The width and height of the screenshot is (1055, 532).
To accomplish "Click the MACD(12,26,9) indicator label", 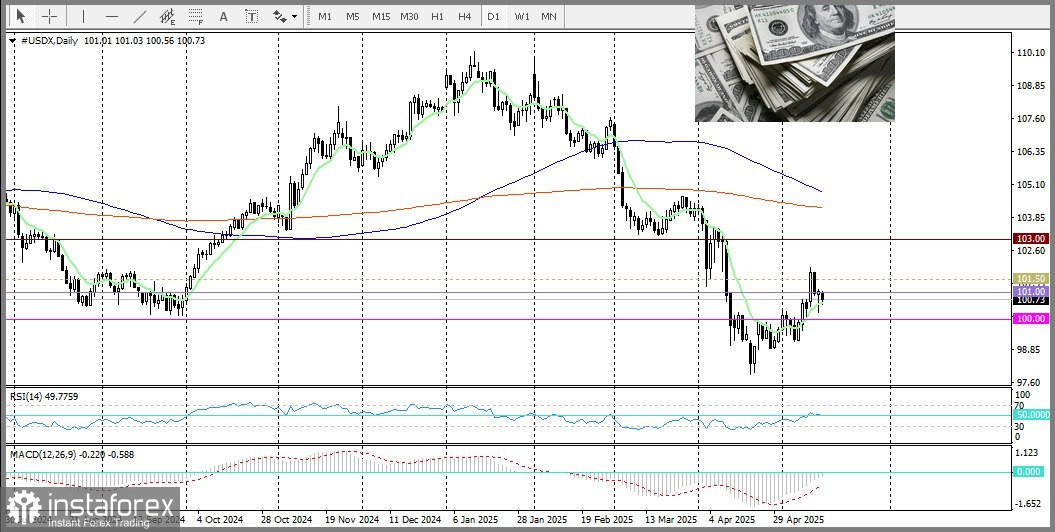I will click(72, 455).
